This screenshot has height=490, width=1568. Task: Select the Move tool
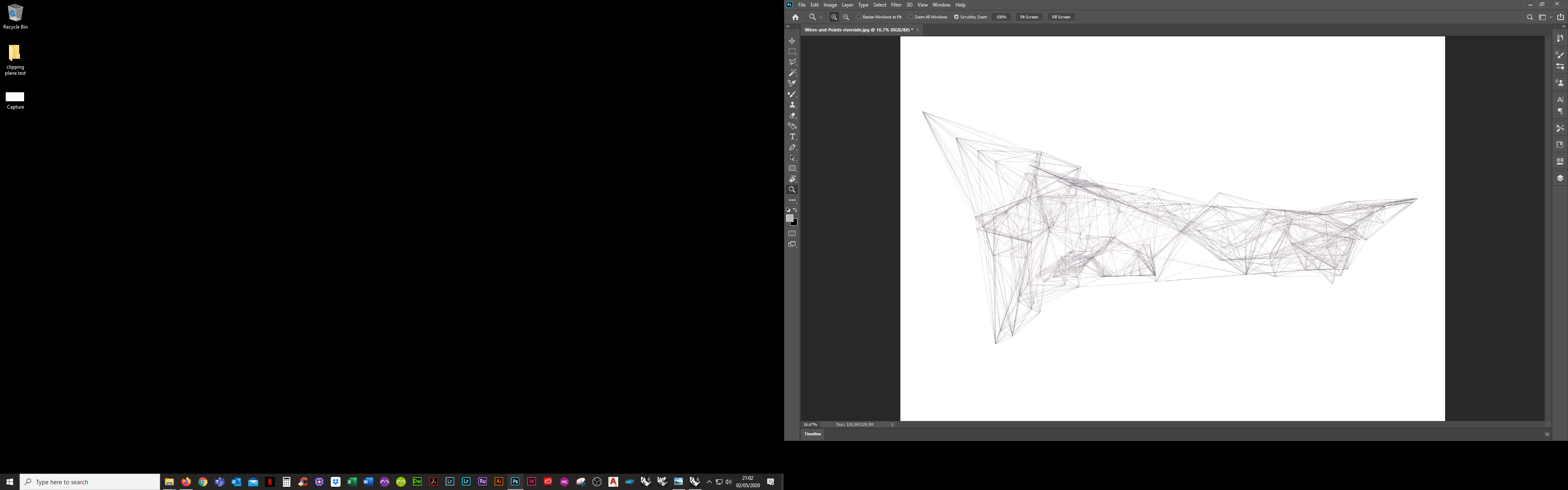tap(792, 41)
